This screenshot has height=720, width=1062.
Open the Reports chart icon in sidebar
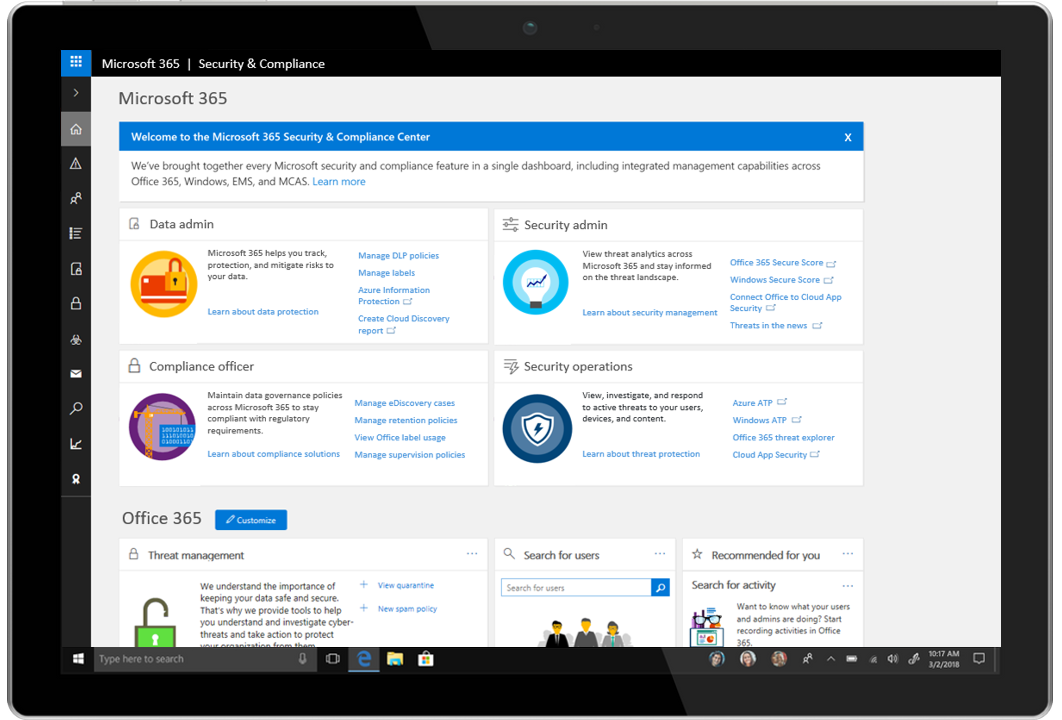76,443
